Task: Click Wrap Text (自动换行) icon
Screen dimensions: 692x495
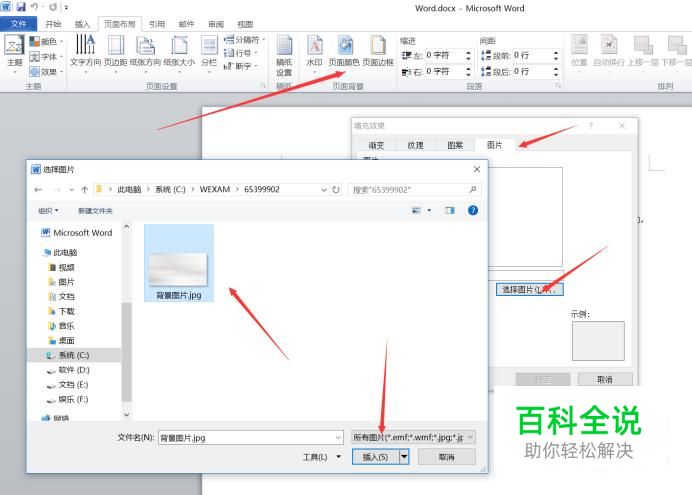Action: [609, 51]
